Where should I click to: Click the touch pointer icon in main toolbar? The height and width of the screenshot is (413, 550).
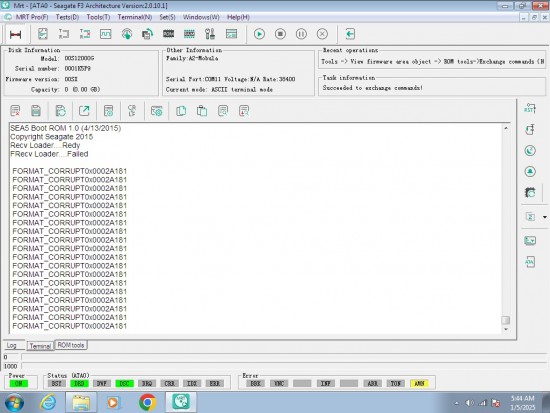[127, 34]
